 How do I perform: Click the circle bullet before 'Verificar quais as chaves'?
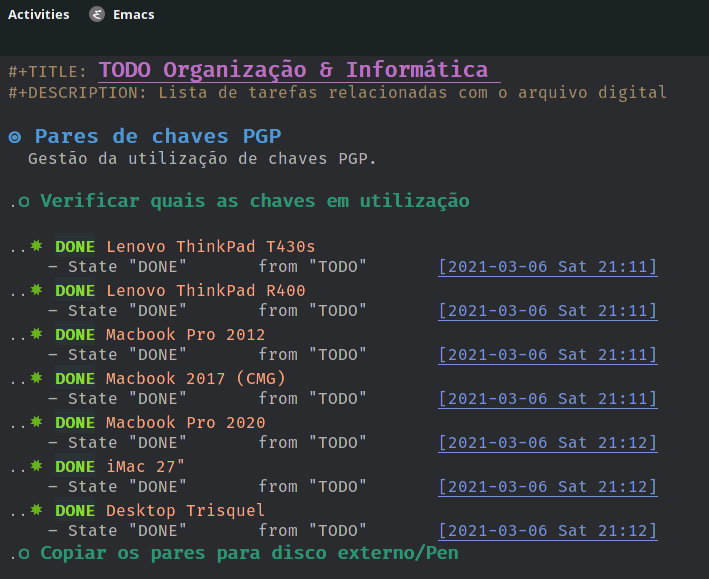click(x=24, y=202)
